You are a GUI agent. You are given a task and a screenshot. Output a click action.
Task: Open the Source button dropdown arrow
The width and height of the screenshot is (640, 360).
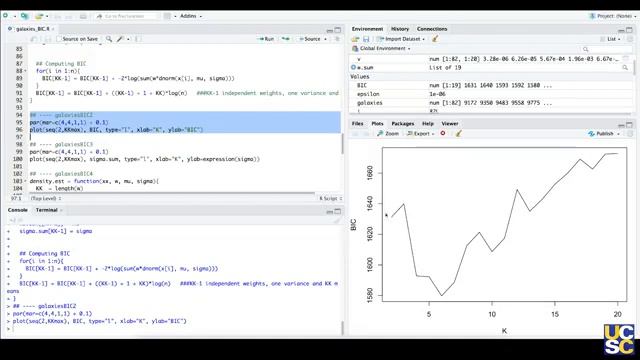tap(325, 39)
